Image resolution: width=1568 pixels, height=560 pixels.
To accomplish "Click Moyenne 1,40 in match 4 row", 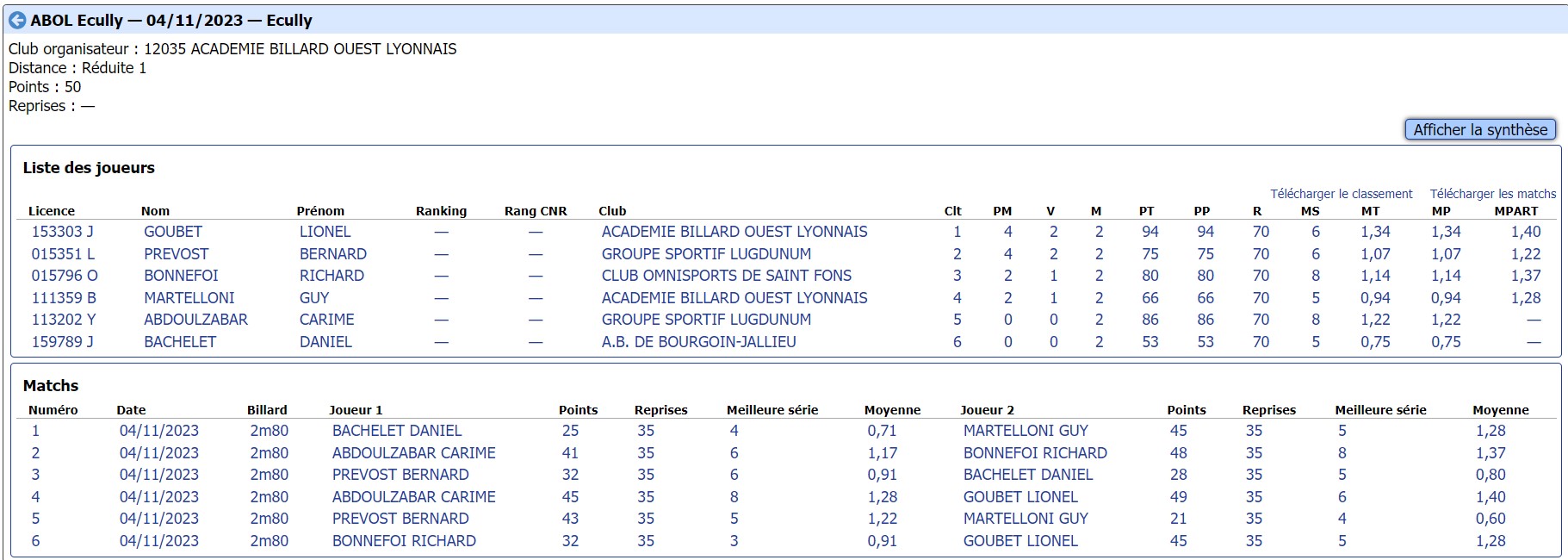I will 1491,497.
